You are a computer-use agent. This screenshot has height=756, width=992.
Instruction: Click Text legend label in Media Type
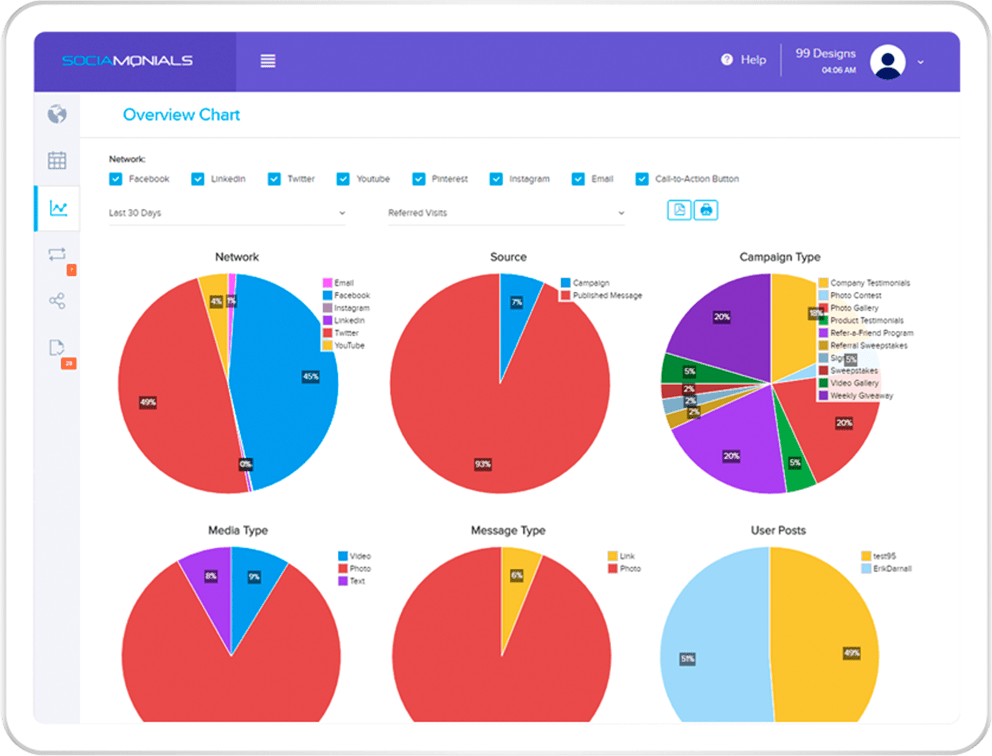click(x=357, y=581)
